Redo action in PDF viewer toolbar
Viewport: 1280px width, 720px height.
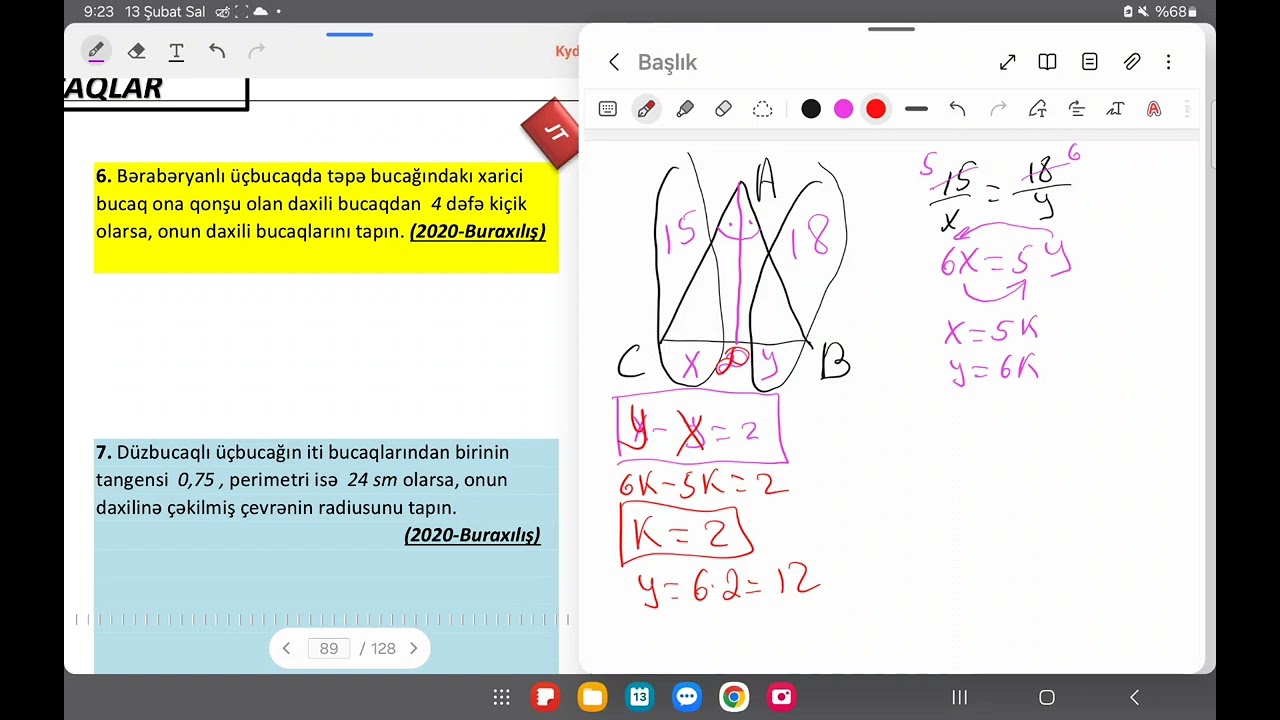point(256,51)
